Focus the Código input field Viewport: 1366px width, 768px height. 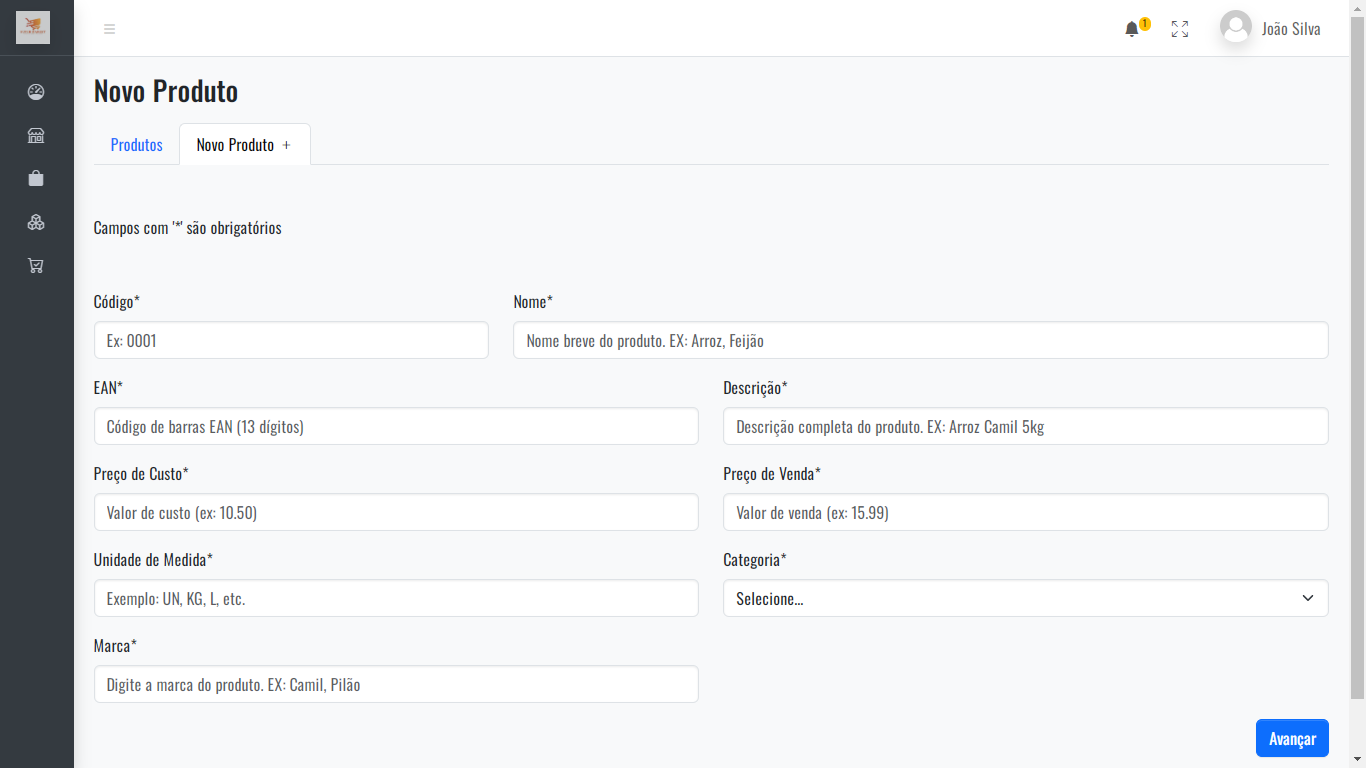pyautogui.click(x=291, y=340)
